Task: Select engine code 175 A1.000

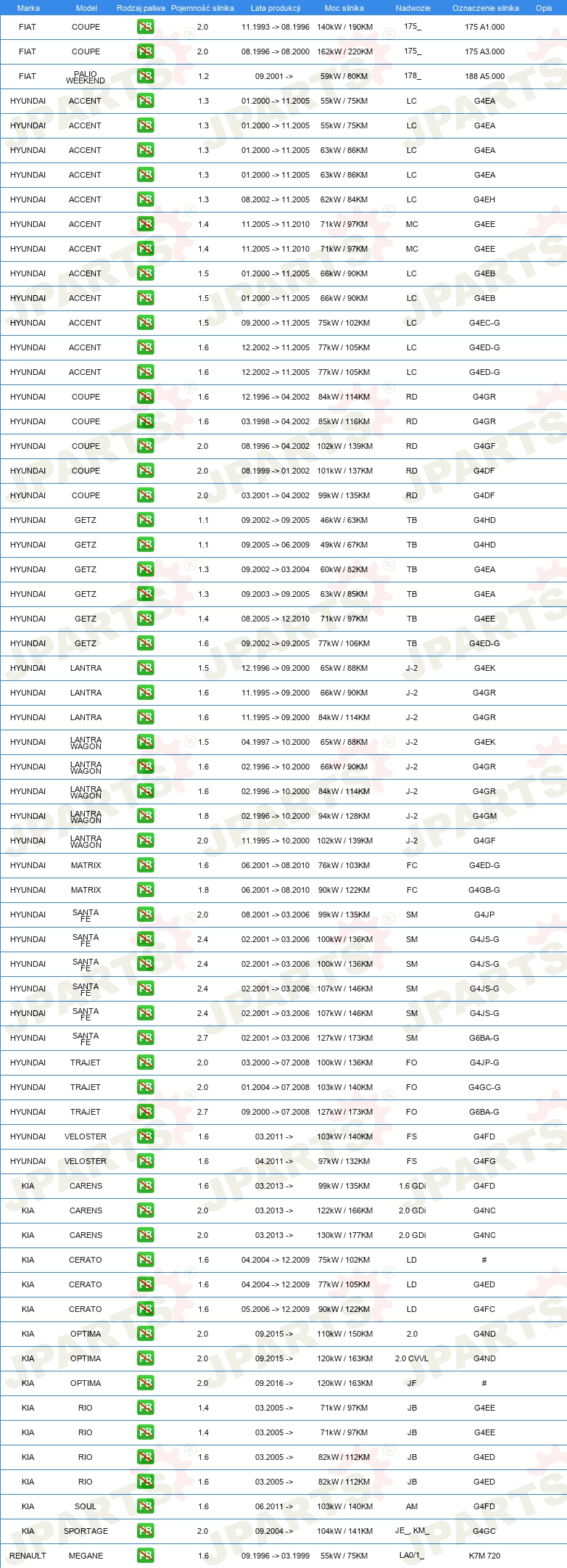Action: pos(485,27)
